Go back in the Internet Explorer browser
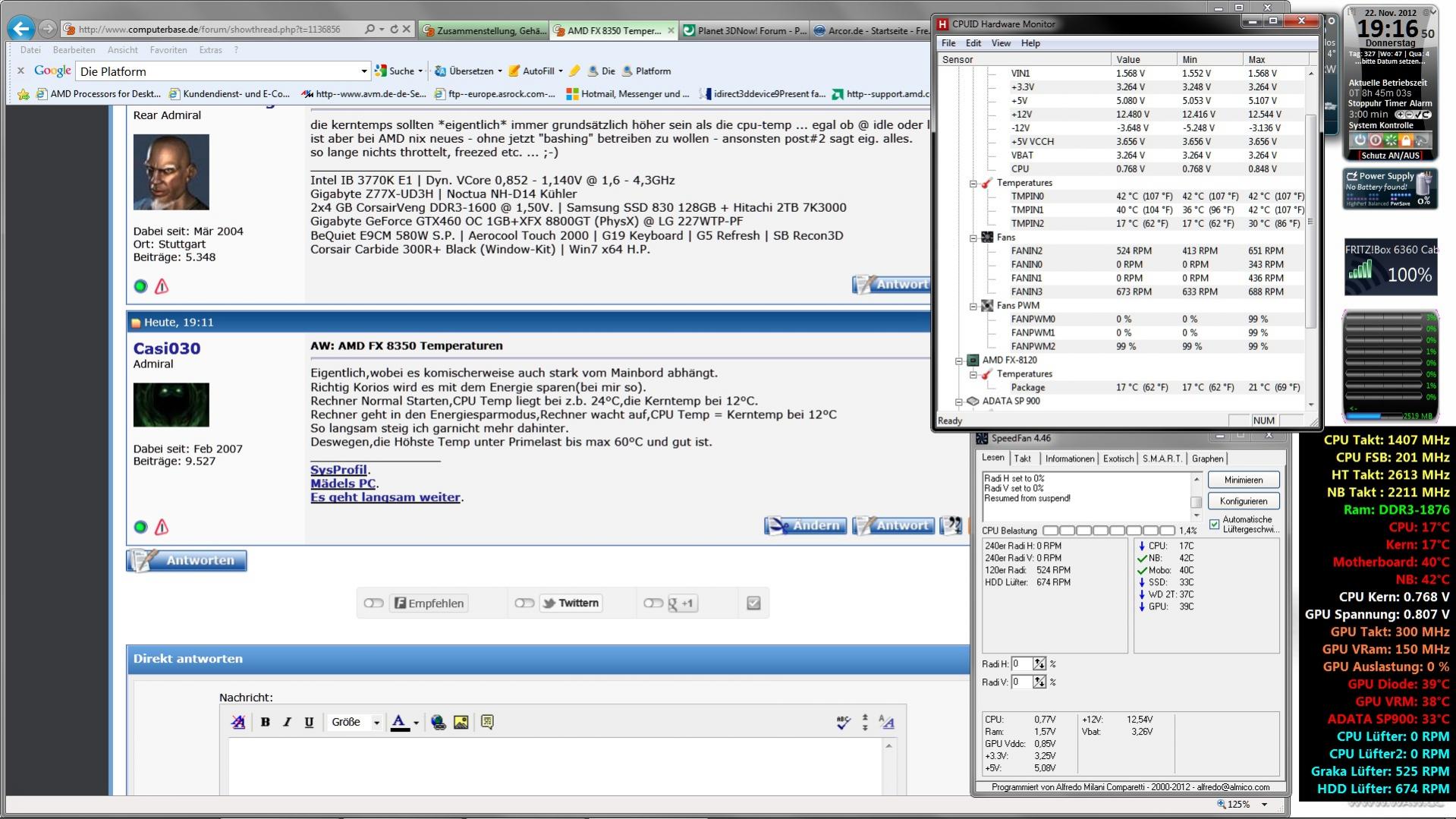The height and width of the screenshot is (819, 1456). click(21, 29)
